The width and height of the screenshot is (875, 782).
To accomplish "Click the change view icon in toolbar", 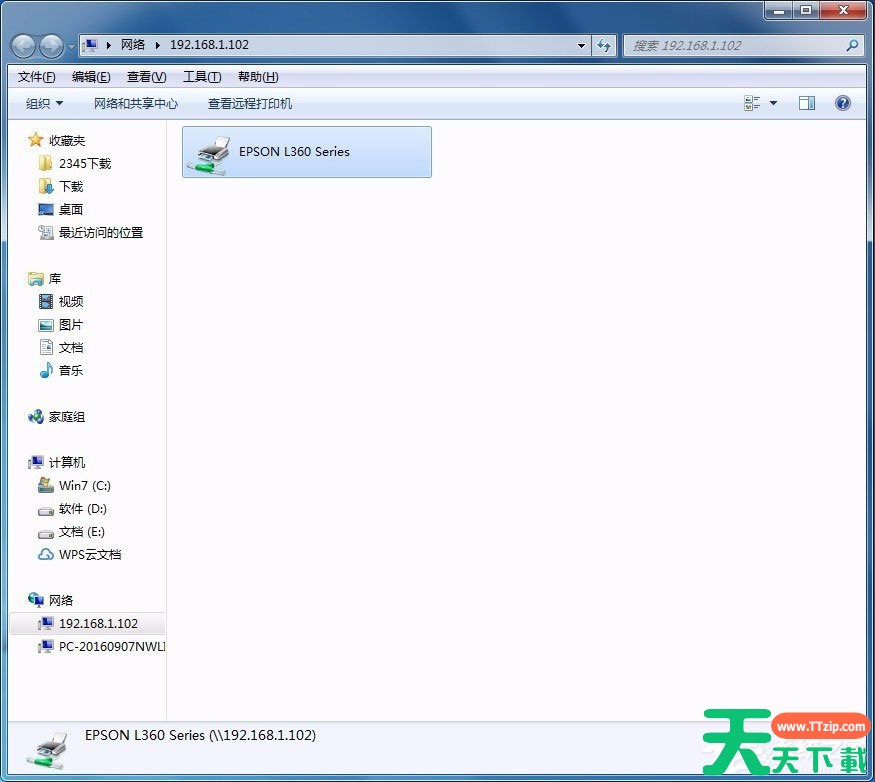I will coord(752,103).
